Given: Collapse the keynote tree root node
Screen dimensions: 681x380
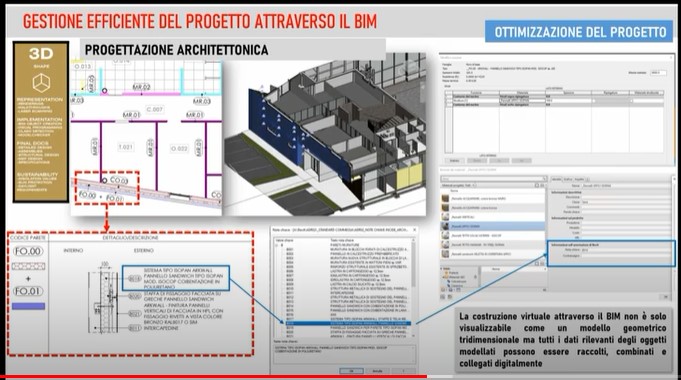Looking at the screenshot, I should tap(277, 245).
